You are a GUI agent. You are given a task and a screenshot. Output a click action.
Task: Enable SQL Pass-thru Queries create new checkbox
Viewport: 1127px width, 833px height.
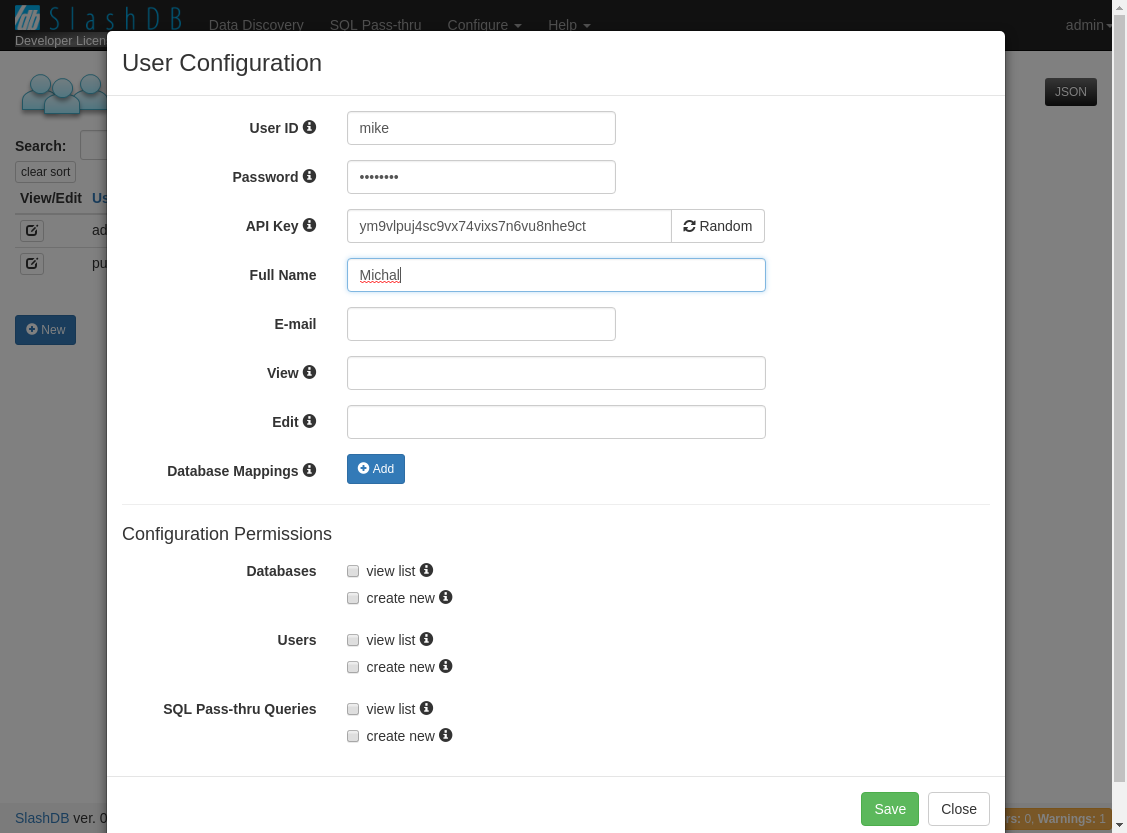353,737
